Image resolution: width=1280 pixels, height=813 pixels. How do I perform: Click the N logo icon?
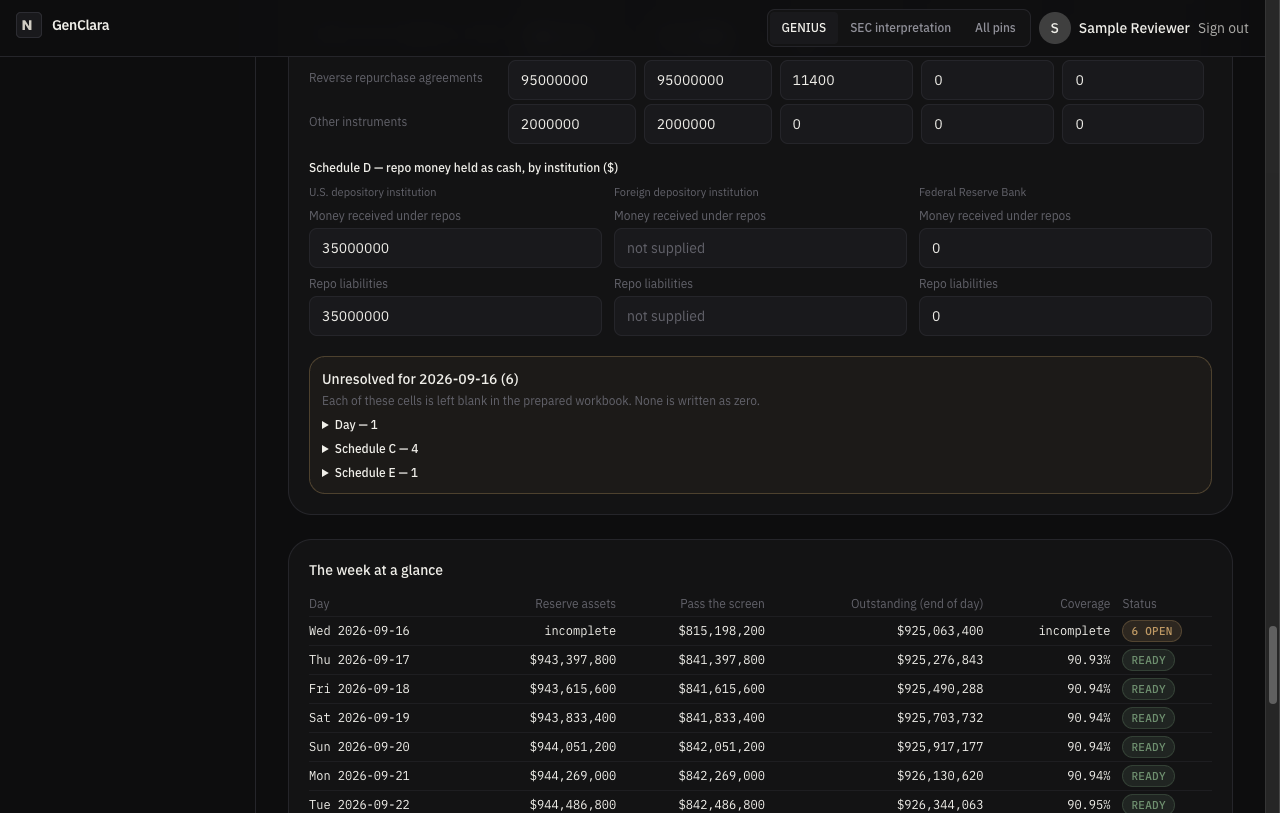tap(28, 25)
